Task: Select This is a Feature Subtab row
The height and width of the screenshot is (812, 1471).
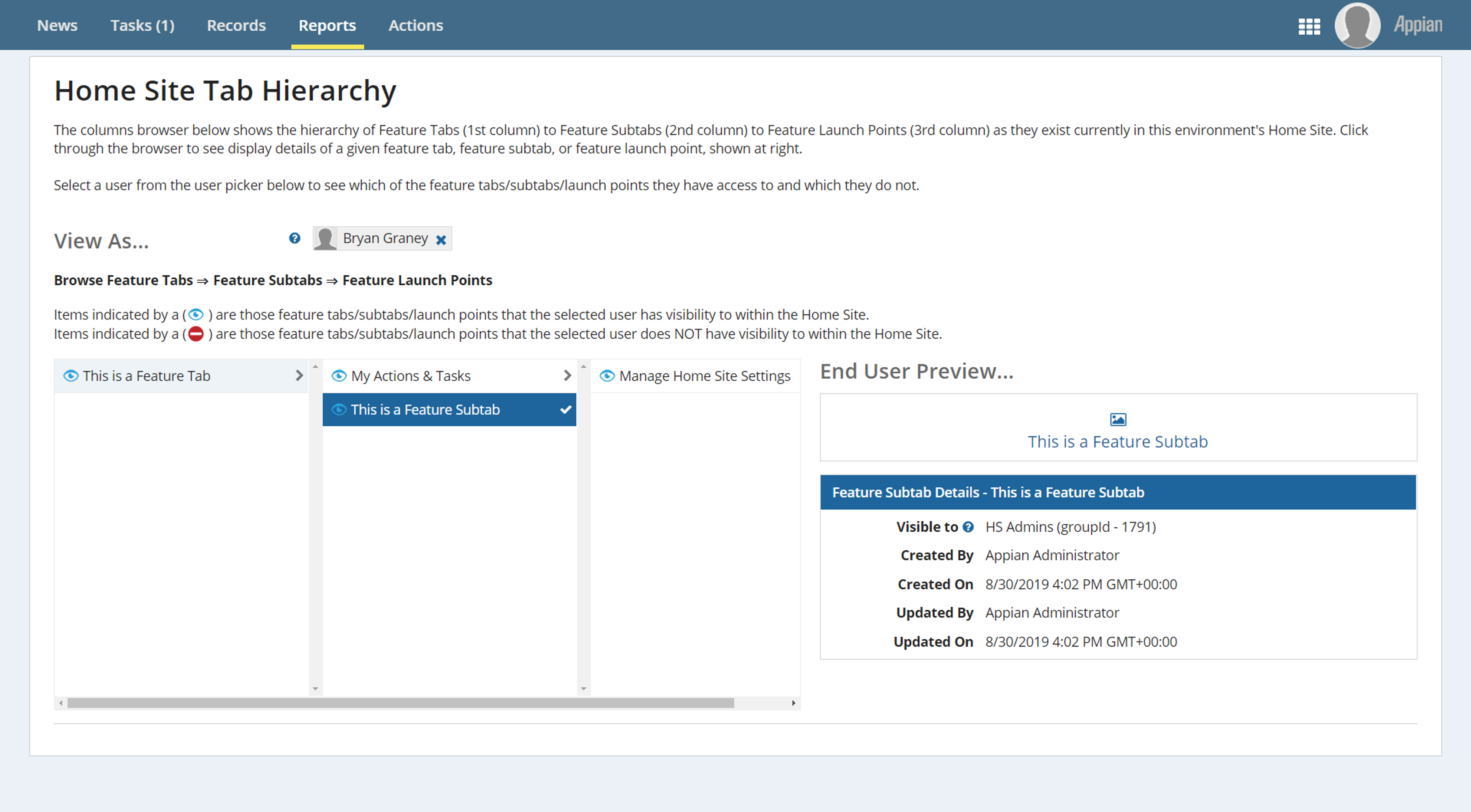Action: pos(449,409)
